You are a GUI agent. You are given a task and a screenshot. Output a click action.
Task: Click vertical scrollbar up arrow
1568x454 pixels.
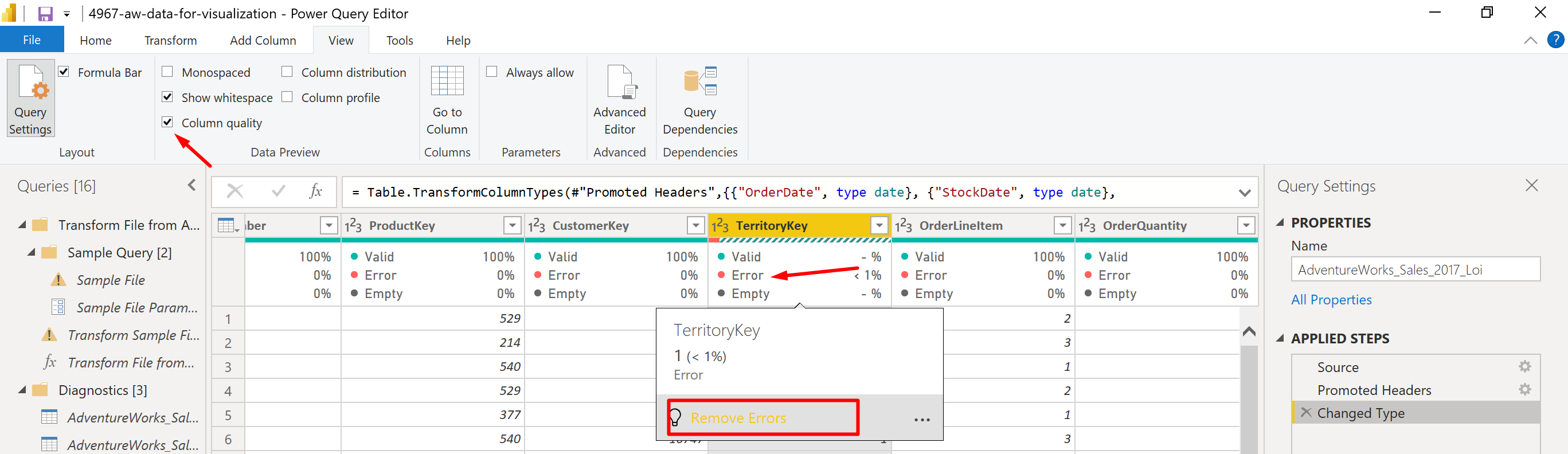click(x=1249, y=331)
